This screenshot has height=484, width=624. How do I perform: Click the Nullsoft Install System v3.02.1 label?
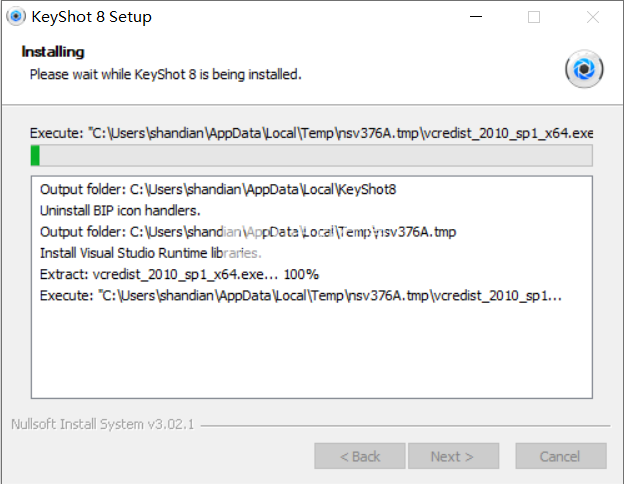[103, 424]
